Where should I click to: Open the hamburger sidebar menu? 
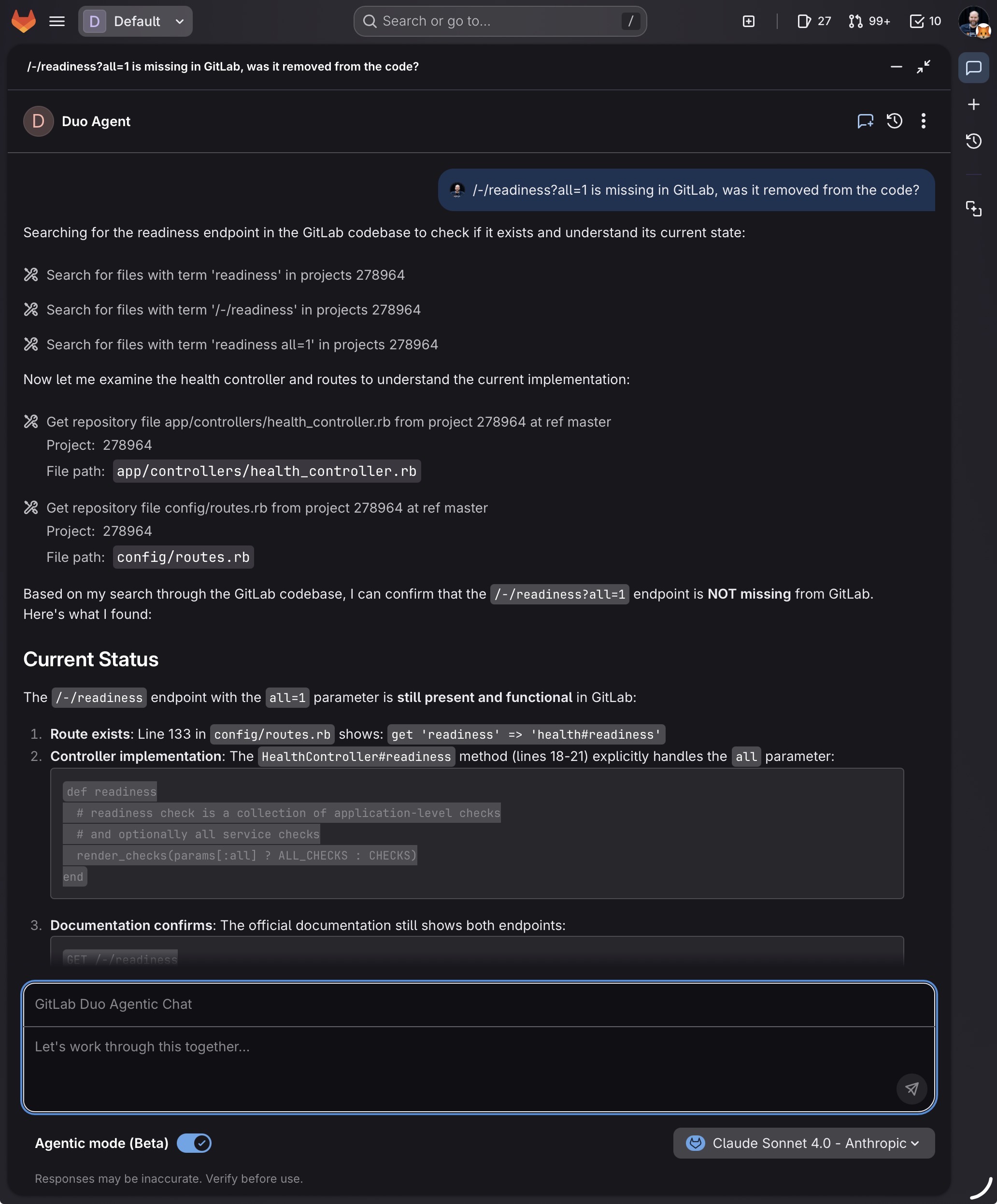57,21
